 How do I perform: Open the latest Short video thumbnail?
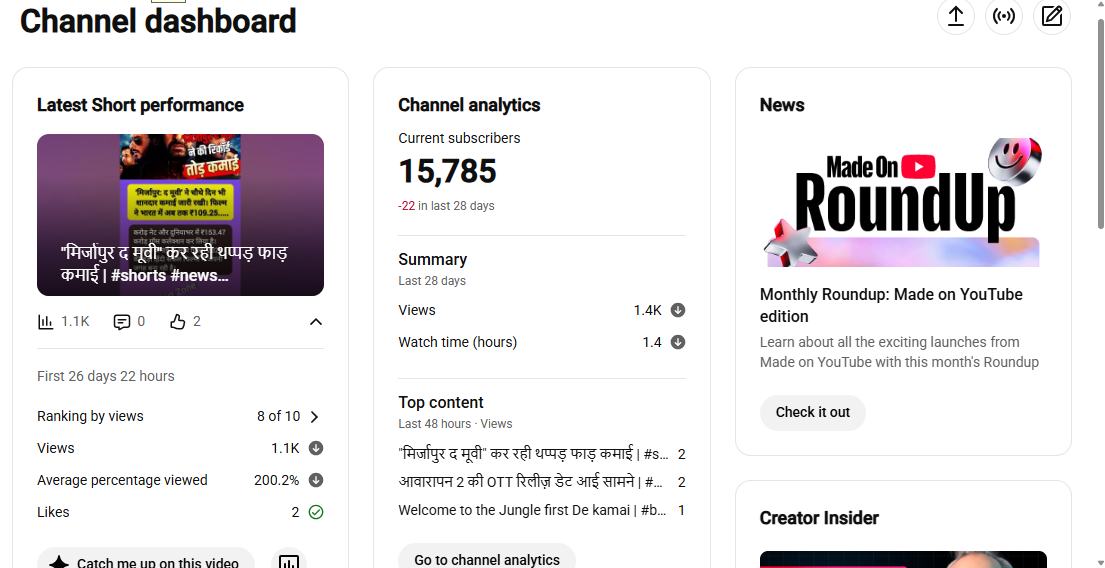click(x=180, y=215)
